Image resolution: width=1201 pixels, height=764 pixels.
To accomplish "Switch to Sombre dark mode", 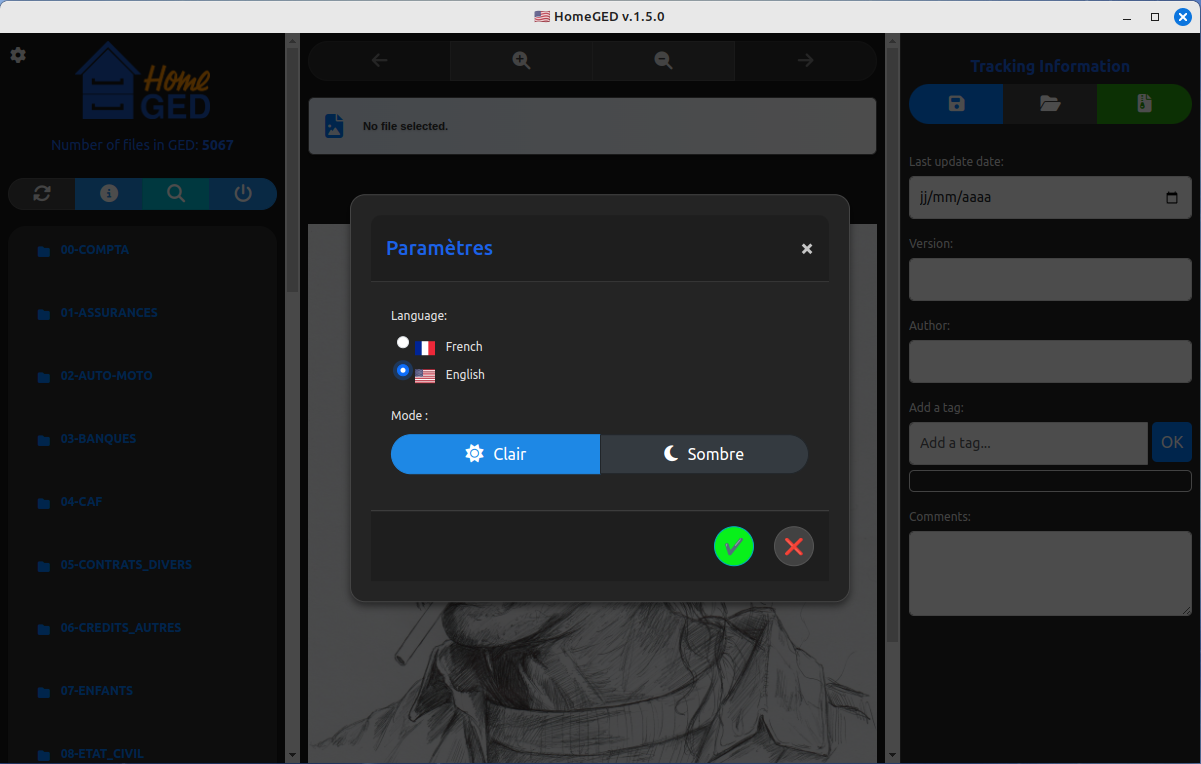I will click(704, 454).
